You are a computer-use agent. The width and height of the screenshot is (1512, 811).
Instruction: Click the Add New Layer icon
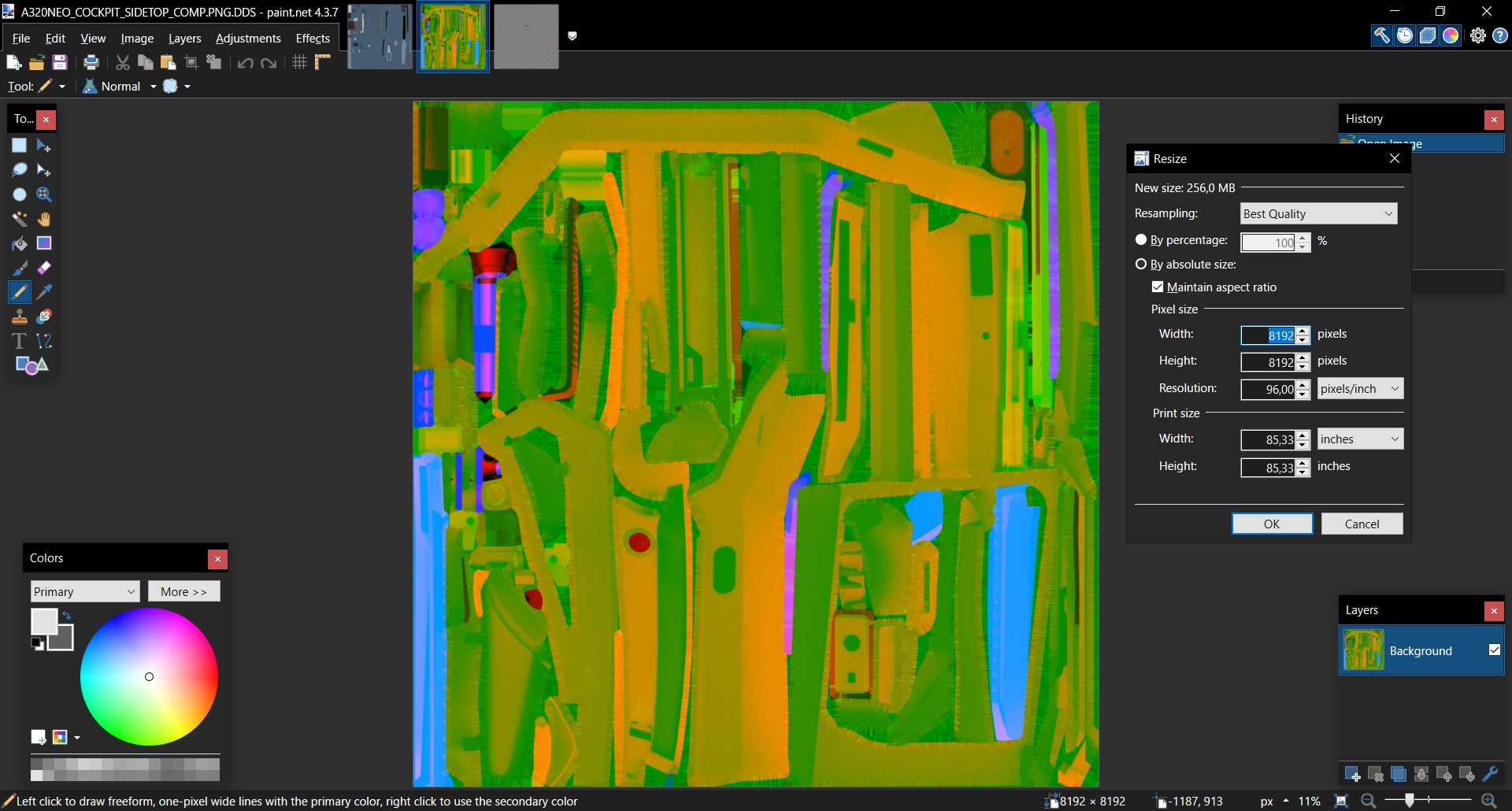click(x=1353, y=775)
